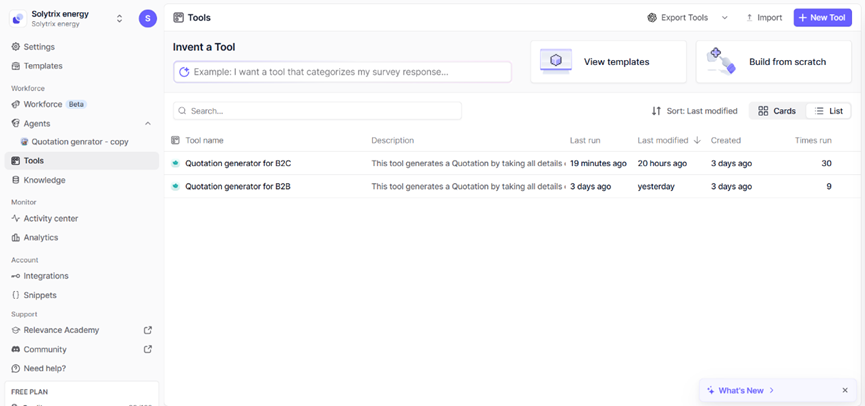The image size is (865, 406).
Task: Click external link icon beside Relevance Academy
Action: (148, 330)
